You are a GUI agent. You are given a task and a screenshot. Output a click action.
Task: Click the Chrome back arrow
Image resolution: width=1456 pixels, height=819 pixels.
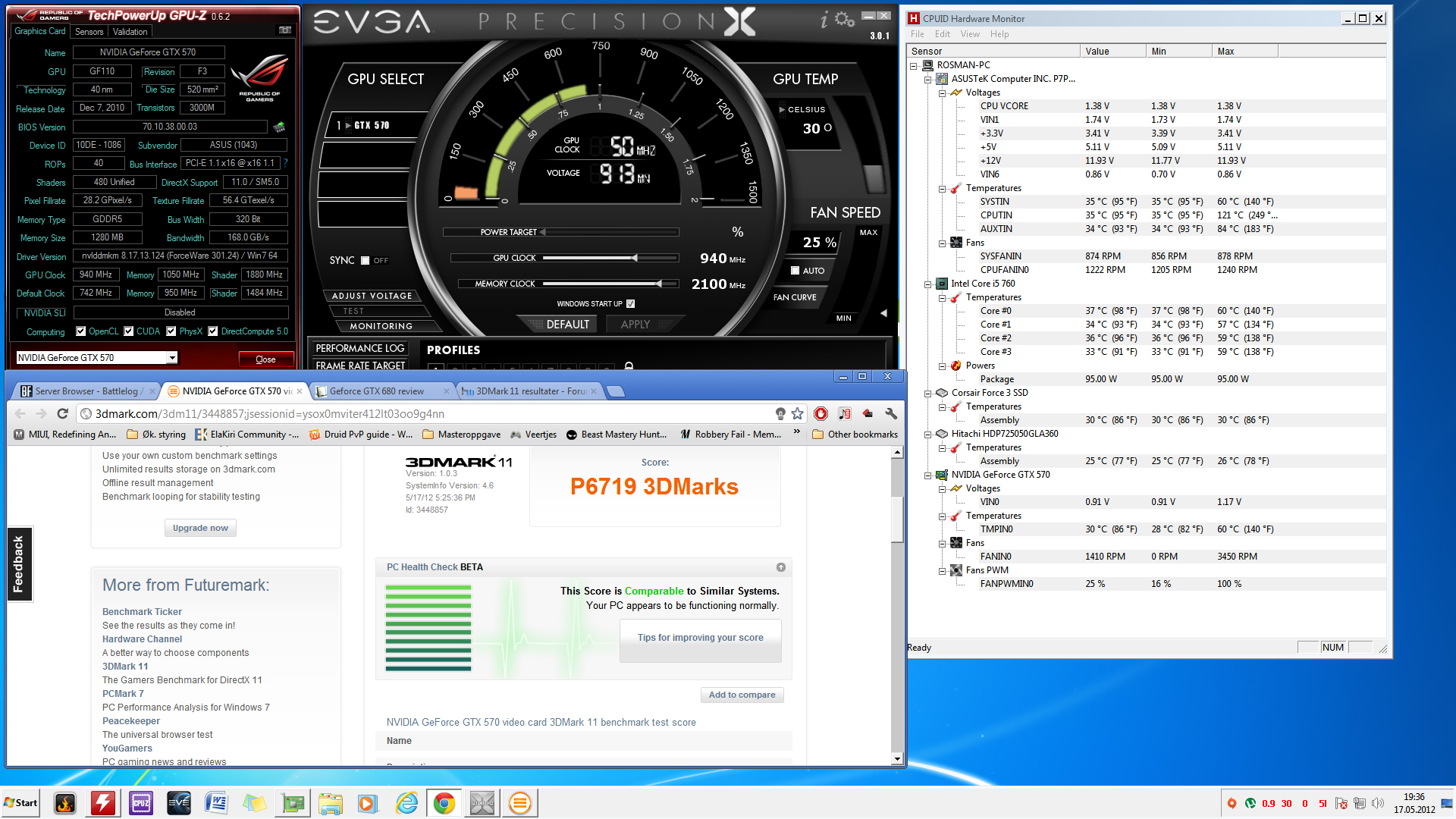[x=20, y=413]
